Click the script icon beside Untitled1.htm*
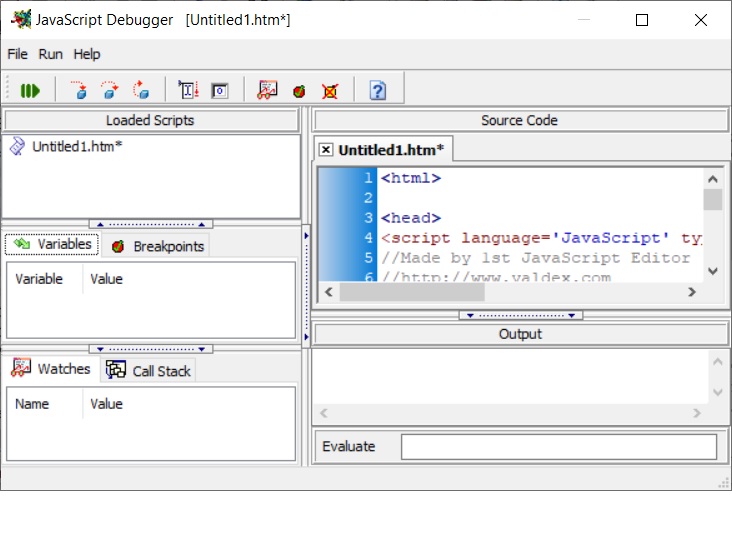This screenshot has width=732, height=545. point(17,146)
